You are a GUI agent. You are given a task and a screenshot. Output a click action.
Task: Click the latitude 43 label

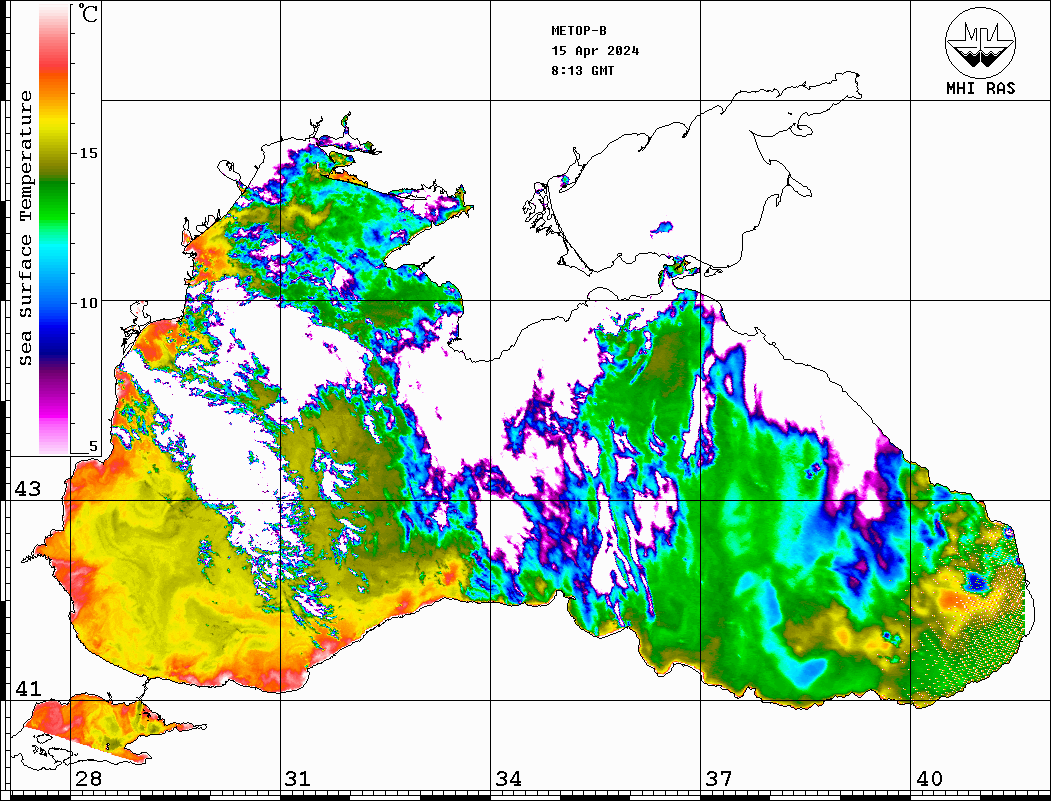point(27,489)
